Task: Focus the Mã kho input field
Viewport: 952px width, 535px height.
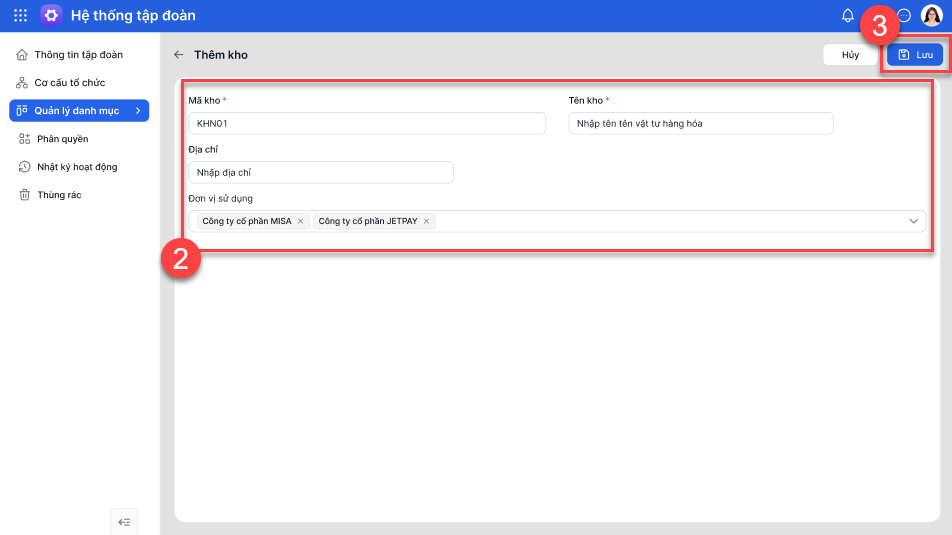Action: click(366, 123)
